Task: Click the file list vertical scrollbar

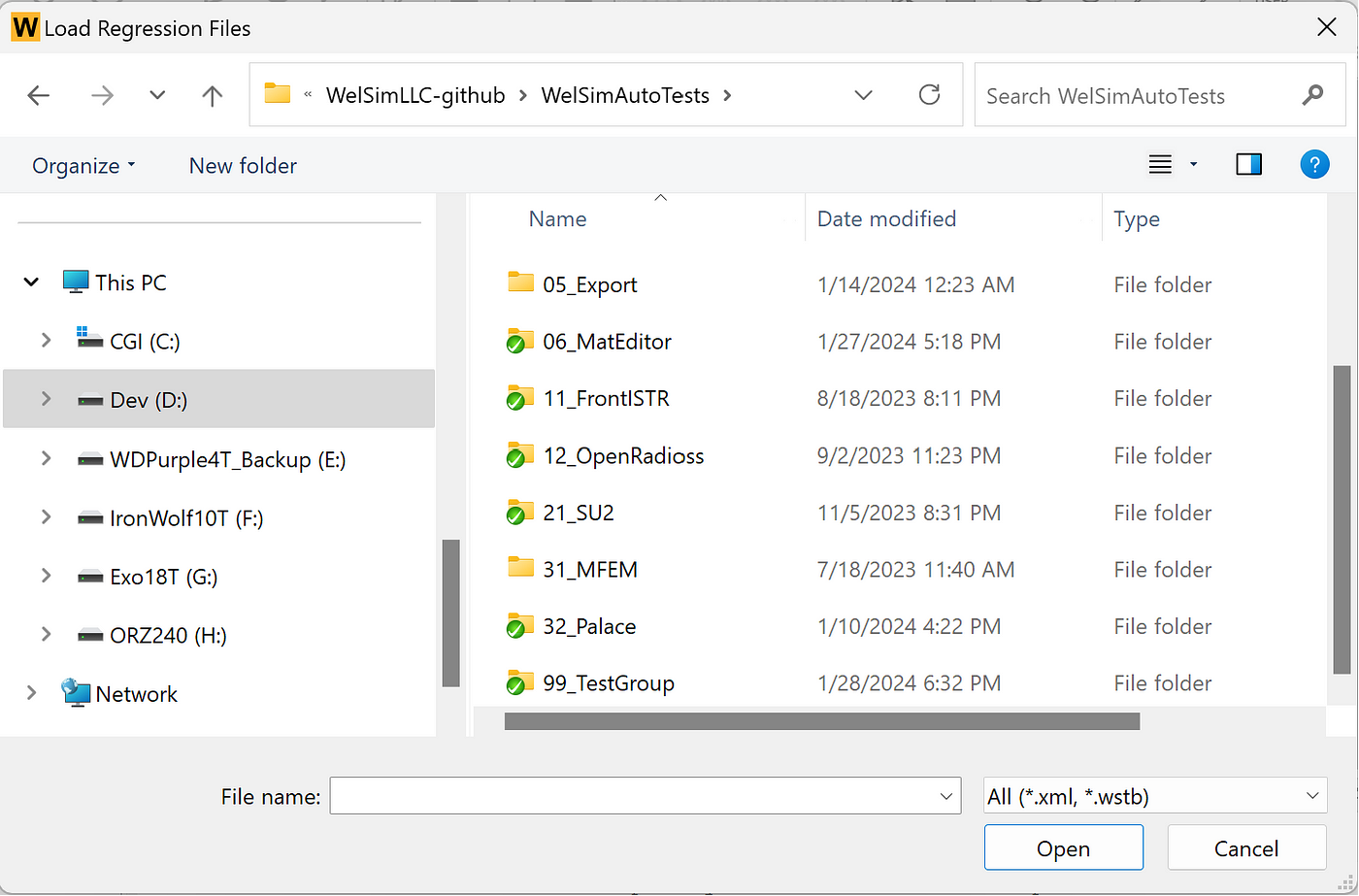Action: coord(1342,519)
